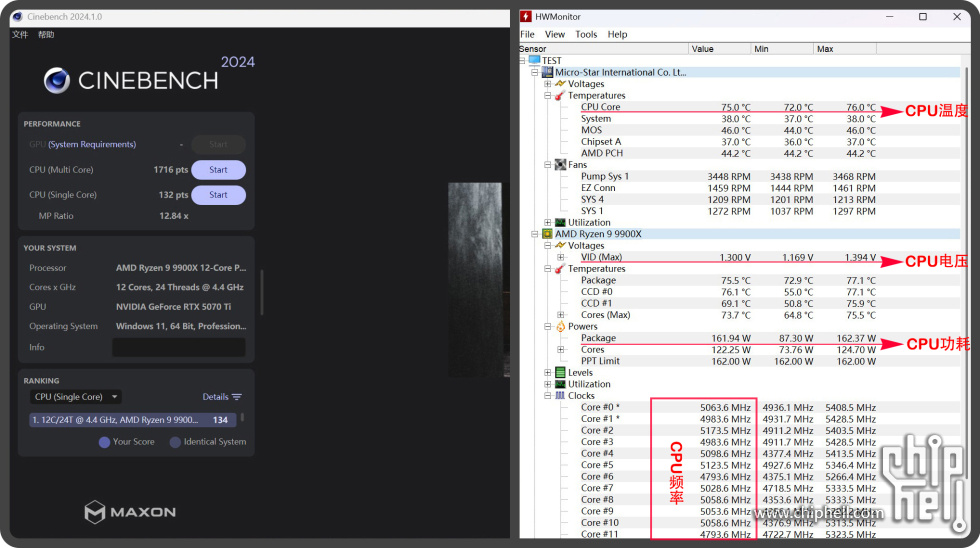Click the Micro-Star motherboard icon
This screenshot has height=548, width=980.
(x=548, y=72)
